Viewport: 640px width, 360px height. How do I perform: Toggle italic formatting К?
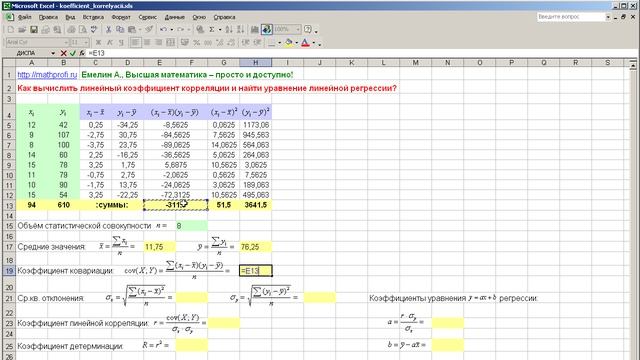tap(109, 42)
